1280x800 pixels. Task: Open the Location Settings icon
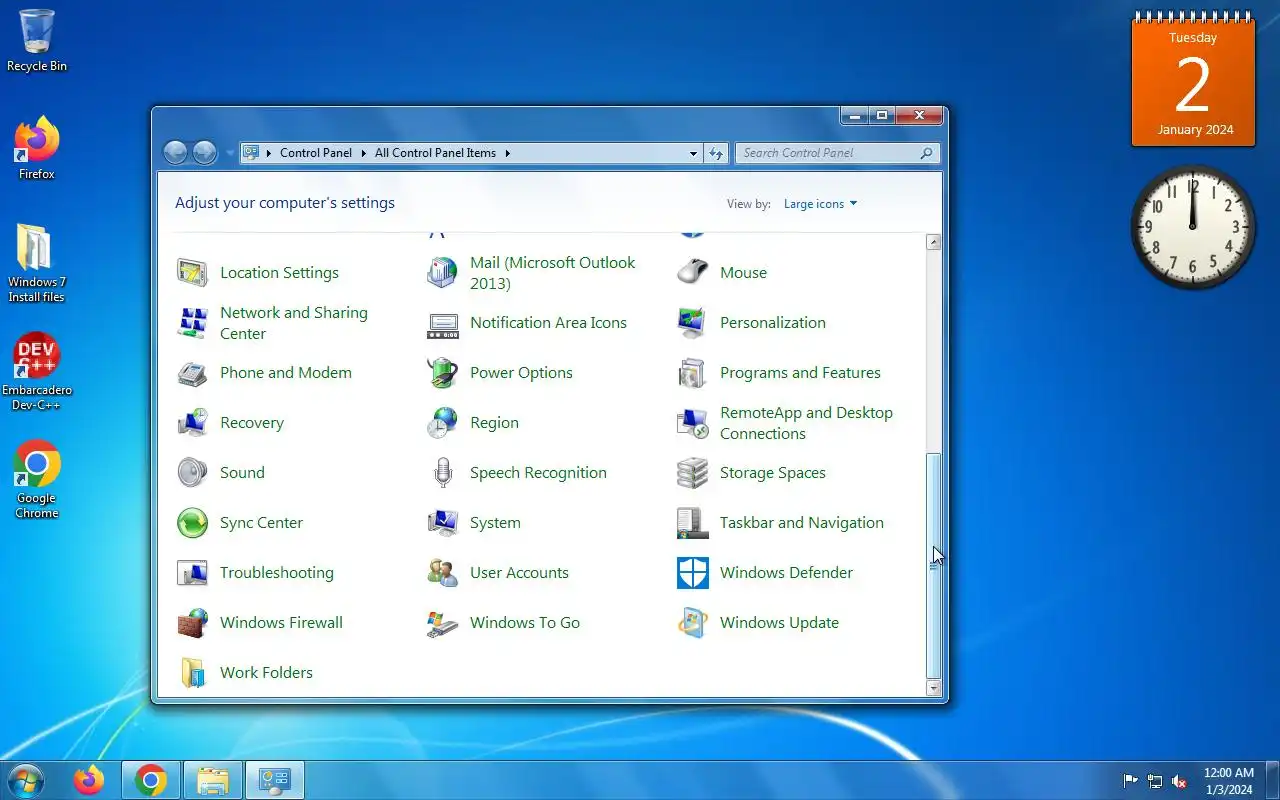click(192, 272)
